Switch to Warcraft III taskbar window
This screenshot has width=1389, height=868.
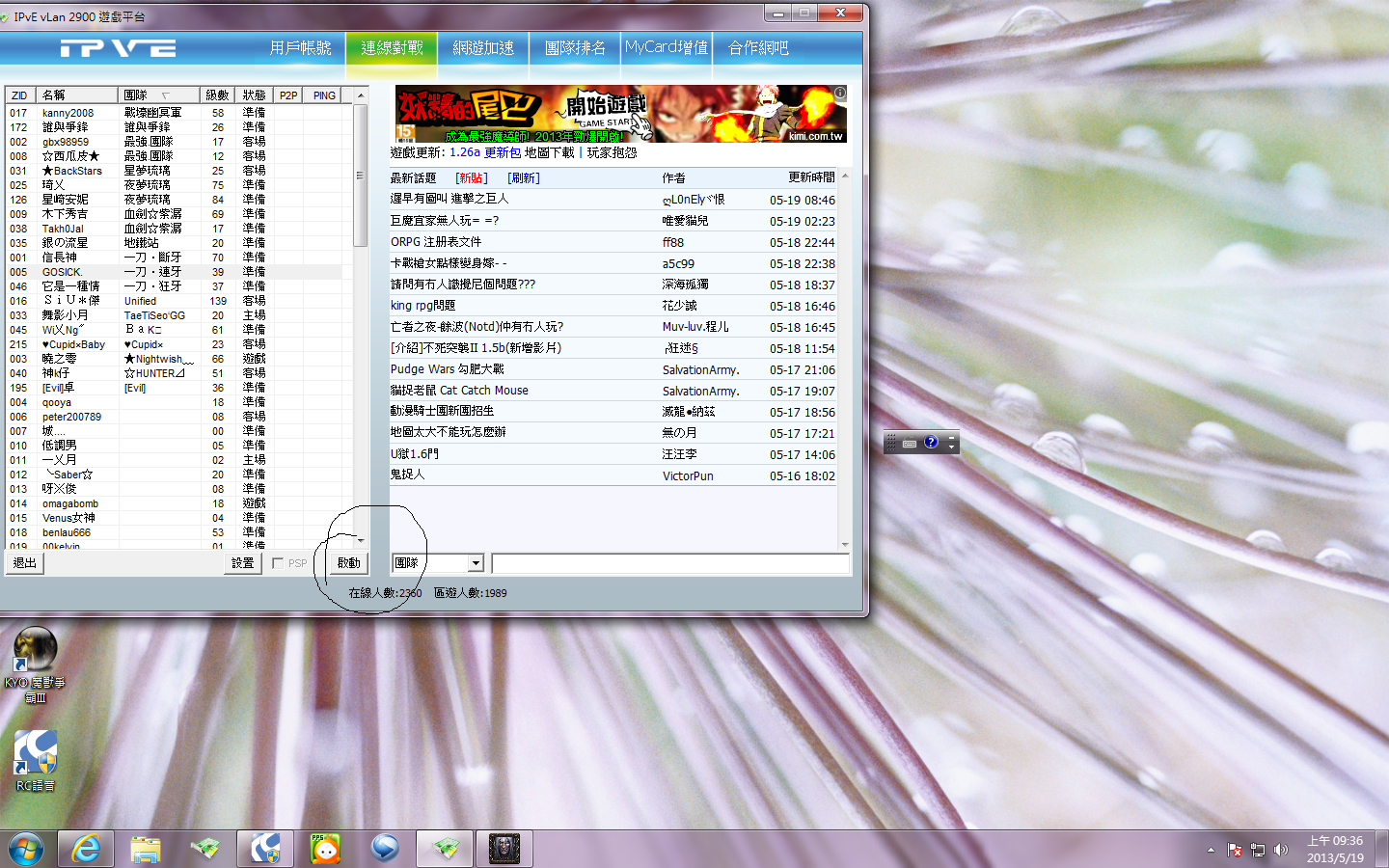click(x=504, y=849)
